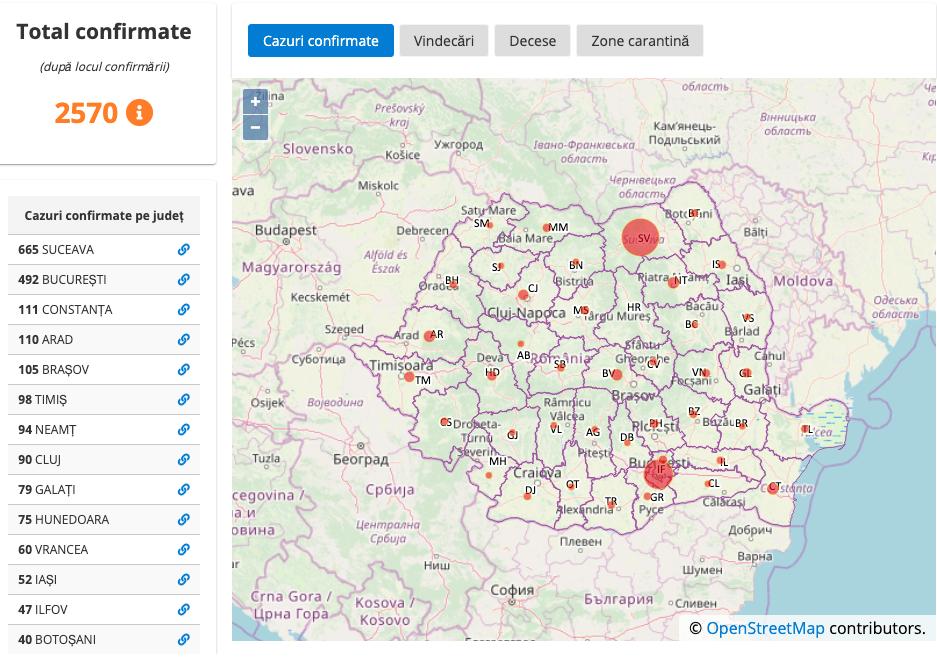Zoom out of the map
This screenshot has height=657, width=937.
pos(256,128)
